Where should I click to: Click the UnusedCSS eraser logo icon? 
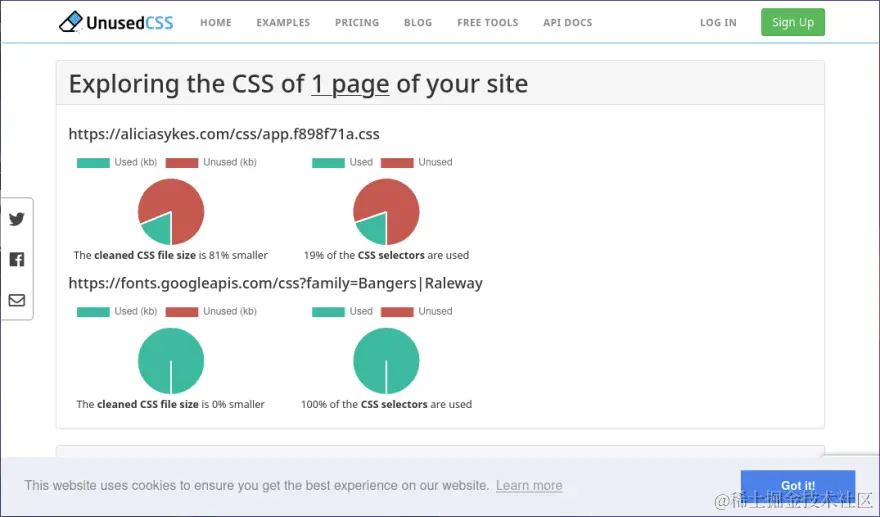point(71,22)
